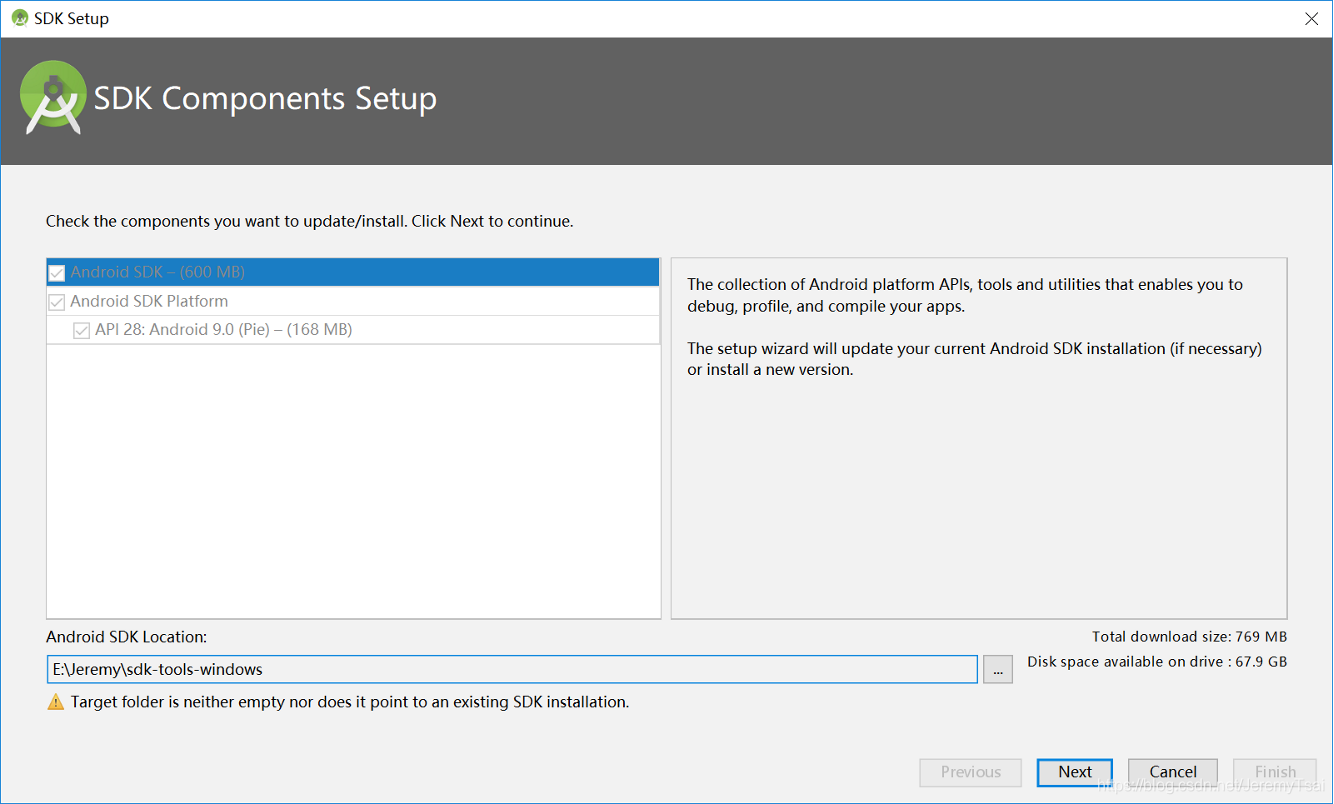Viewport: 1334px width, 804px height.
Task: Click the Android SDK Location path field
Action: (512, 669)
